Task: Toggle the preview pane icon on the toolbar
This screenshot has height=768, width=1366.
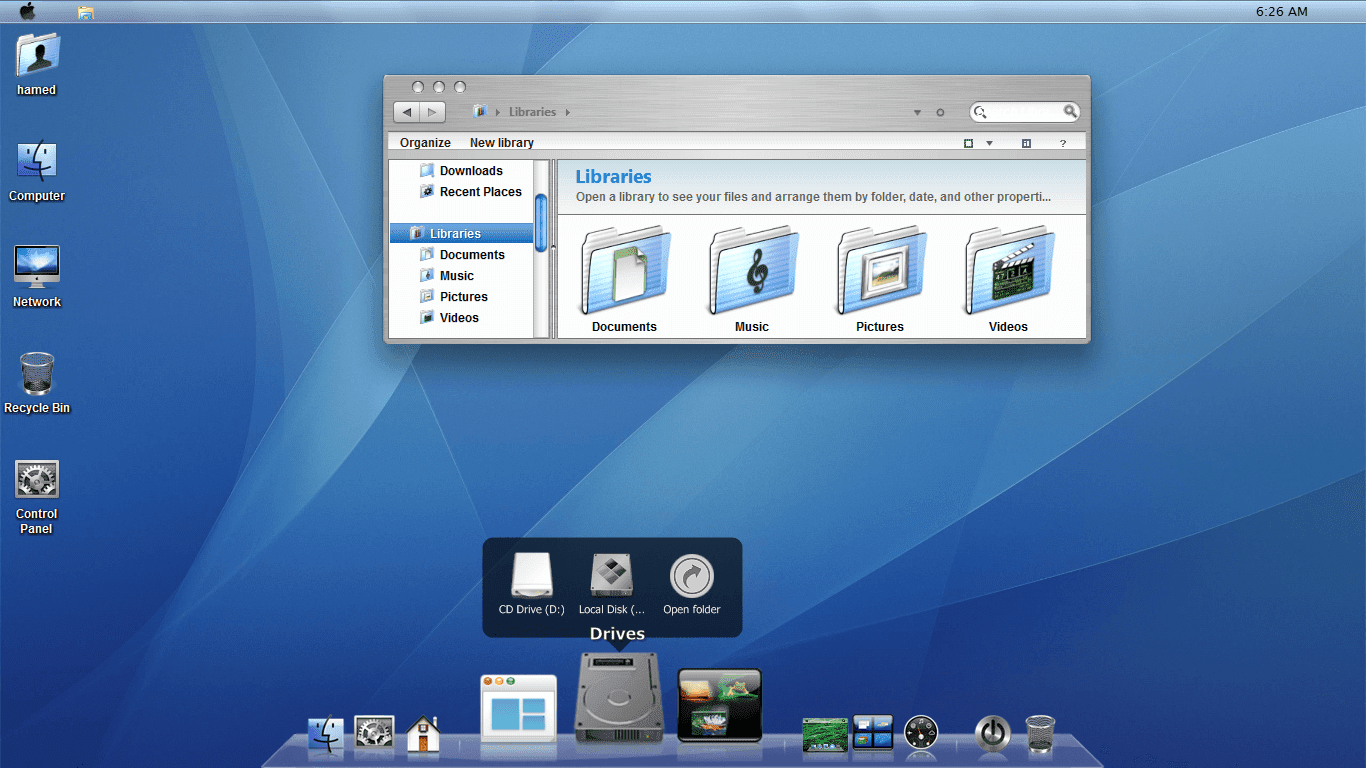Action: point(1026,143)
